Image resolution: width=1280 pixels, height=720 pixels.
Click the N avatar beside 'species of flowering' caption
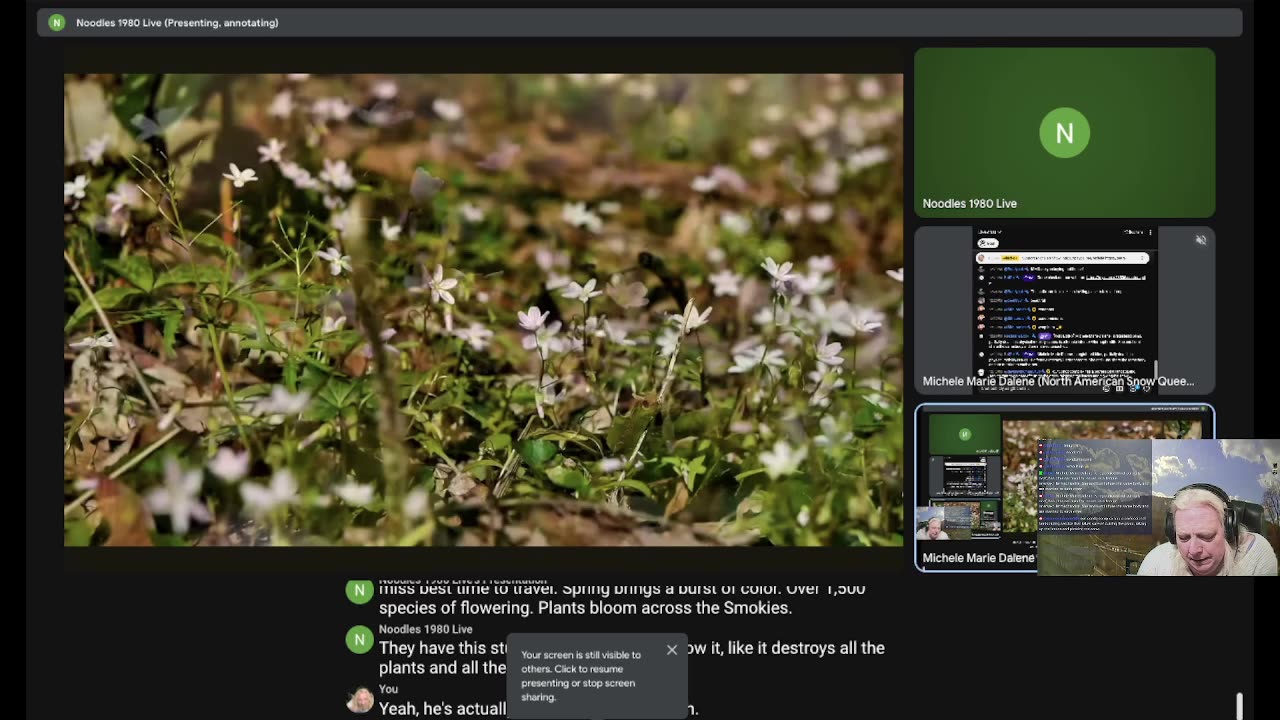pyautogui.click(x=359, y=591)
